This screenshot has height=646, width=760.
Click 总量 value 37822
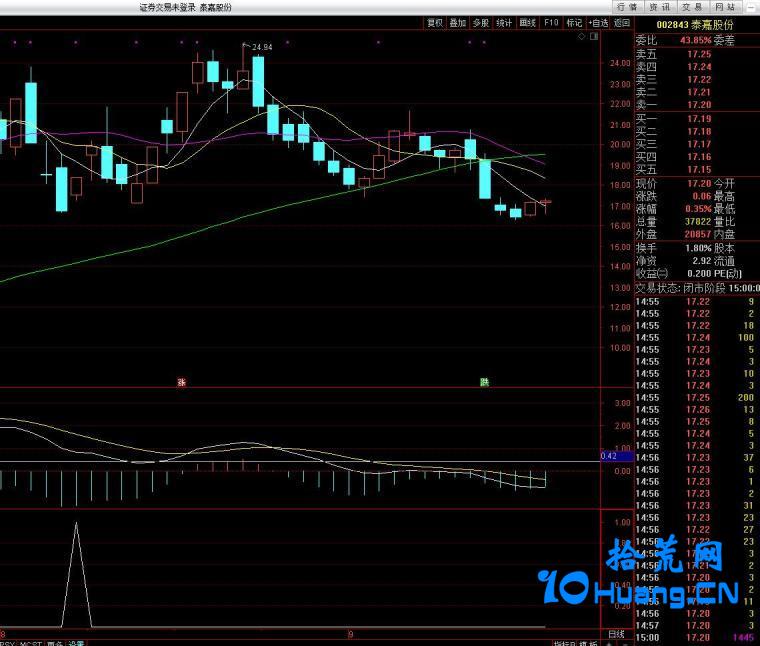[x=698, y=221]
